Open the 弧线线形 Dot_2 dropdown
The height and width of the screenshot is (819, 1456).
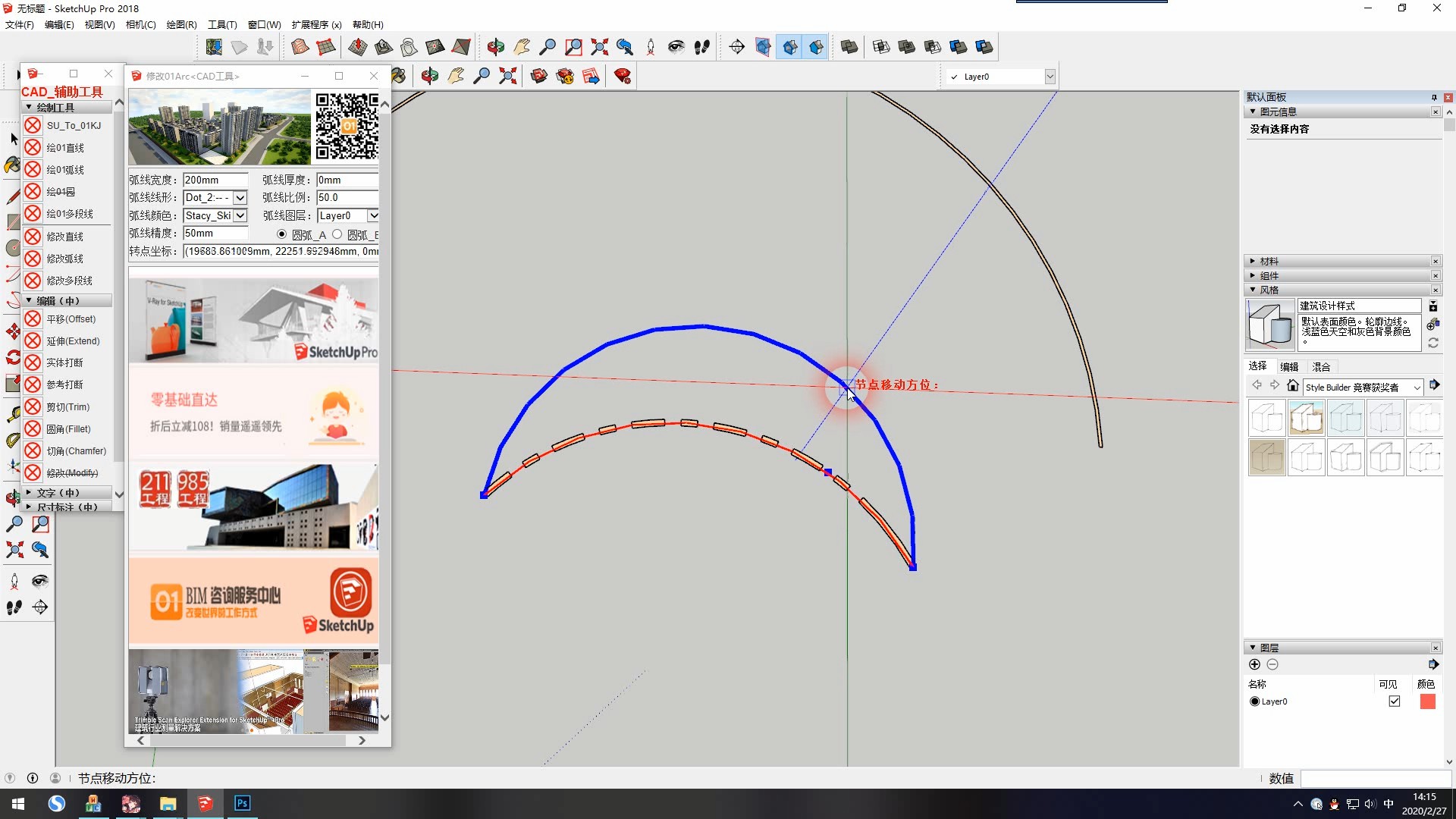coord(240,198)
